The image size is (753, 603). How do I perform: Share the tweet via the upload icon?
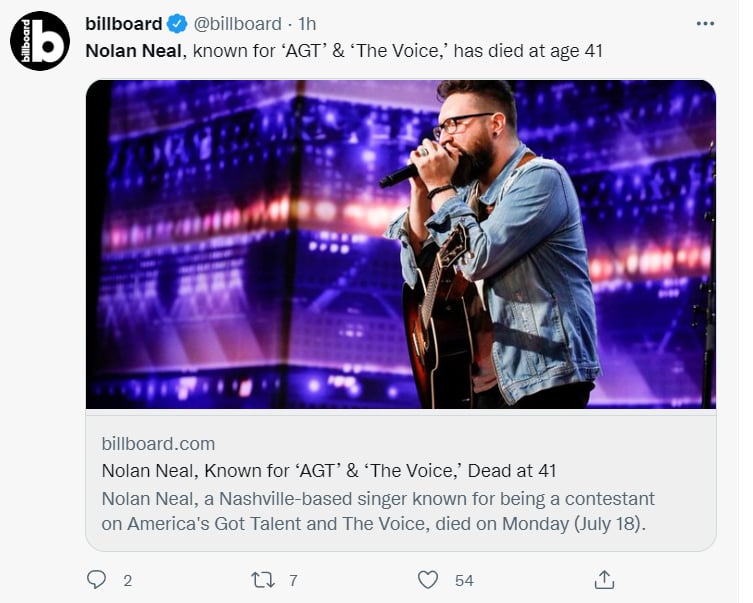[604, 579]
